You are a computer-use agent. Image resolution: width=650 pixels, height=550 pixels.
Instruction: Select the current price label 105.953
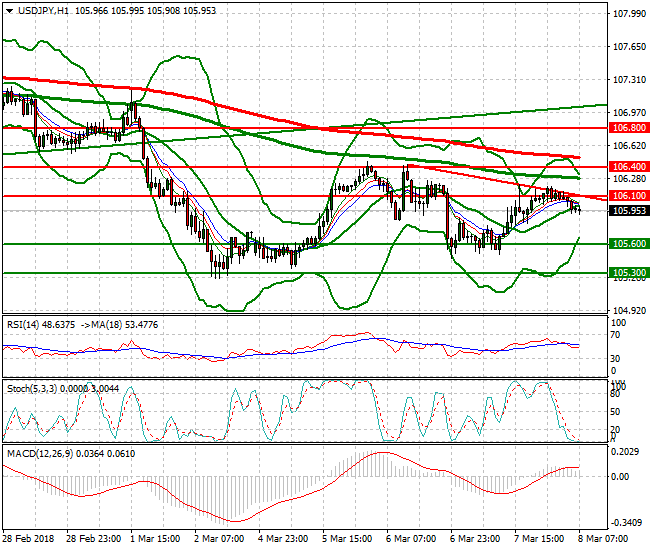tap(629, 211)
